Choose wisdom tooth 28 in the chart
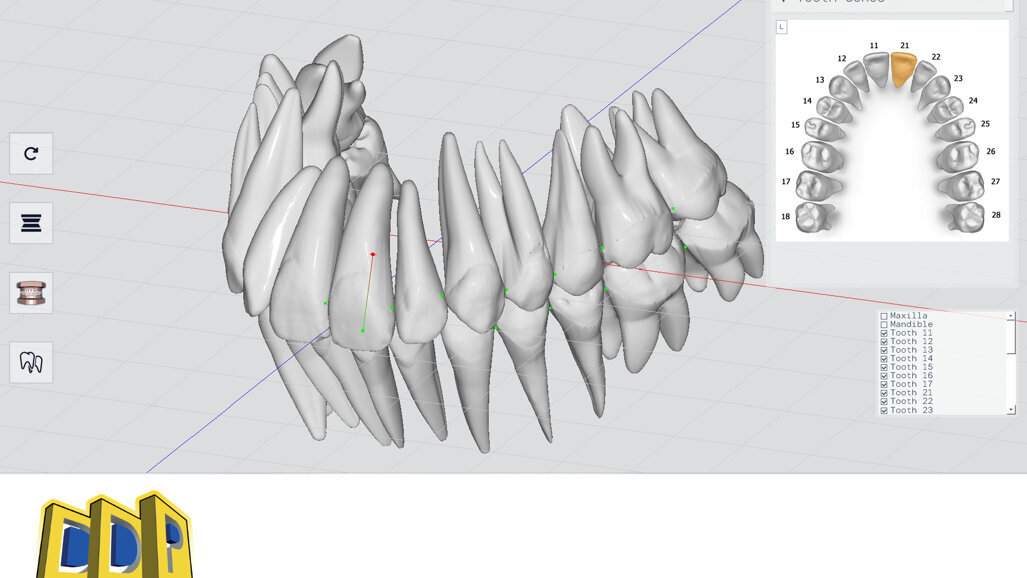This screenshot has height=578, width=1027. [x=965, y=217]
